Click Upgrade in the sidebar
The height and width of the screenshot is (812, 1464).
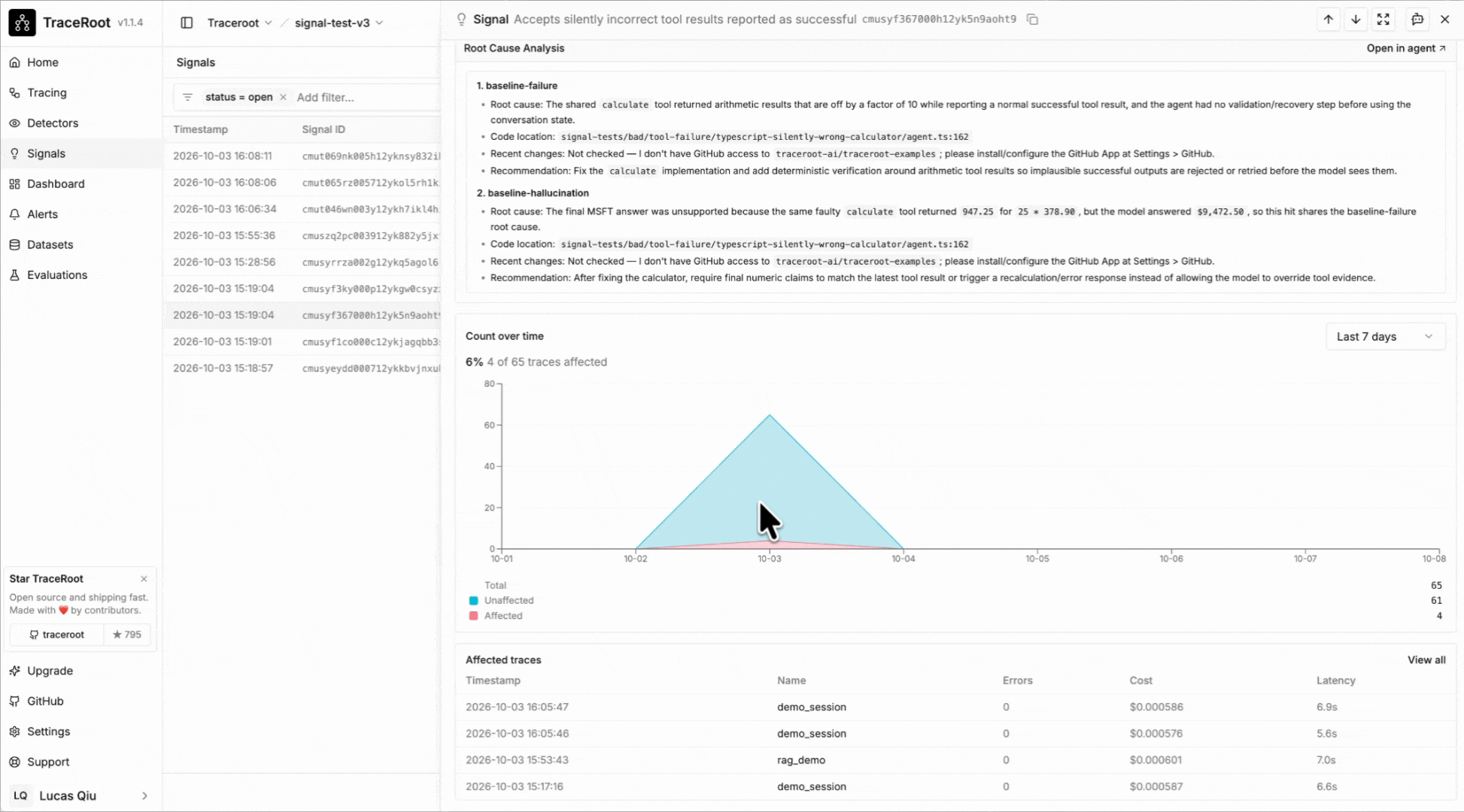[x=81, y=671]
